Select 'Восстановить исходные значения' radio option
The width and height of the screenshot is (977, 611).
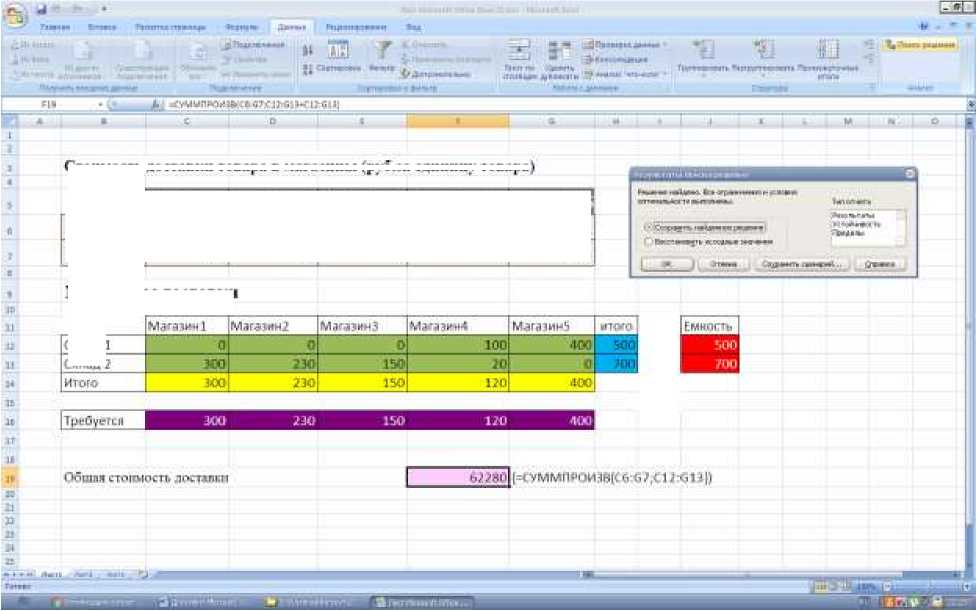pos(650,242)
